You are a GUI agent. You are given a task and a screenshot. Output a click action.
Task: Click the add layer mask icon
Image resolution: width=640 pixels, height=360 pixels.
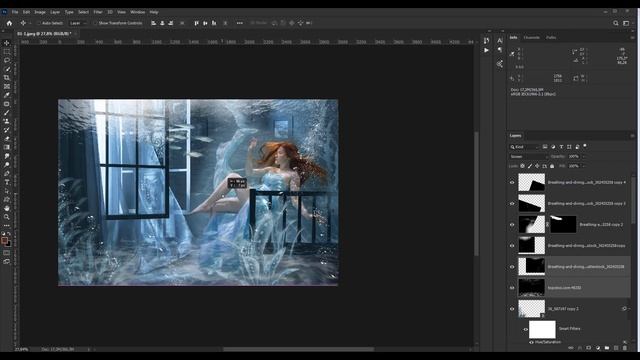point(589,348)
